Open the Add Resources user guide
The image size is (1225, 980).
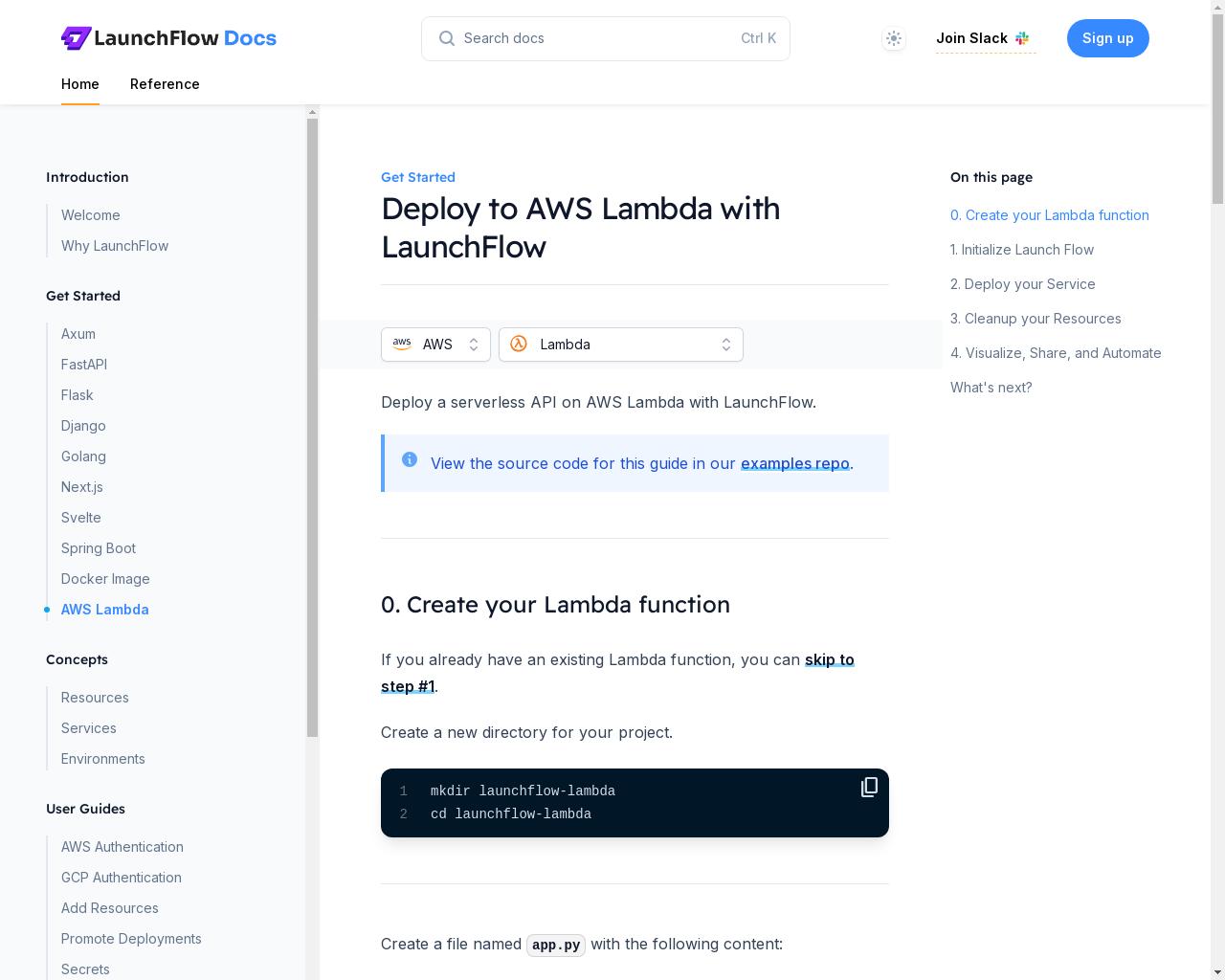(x=110, y=908)
